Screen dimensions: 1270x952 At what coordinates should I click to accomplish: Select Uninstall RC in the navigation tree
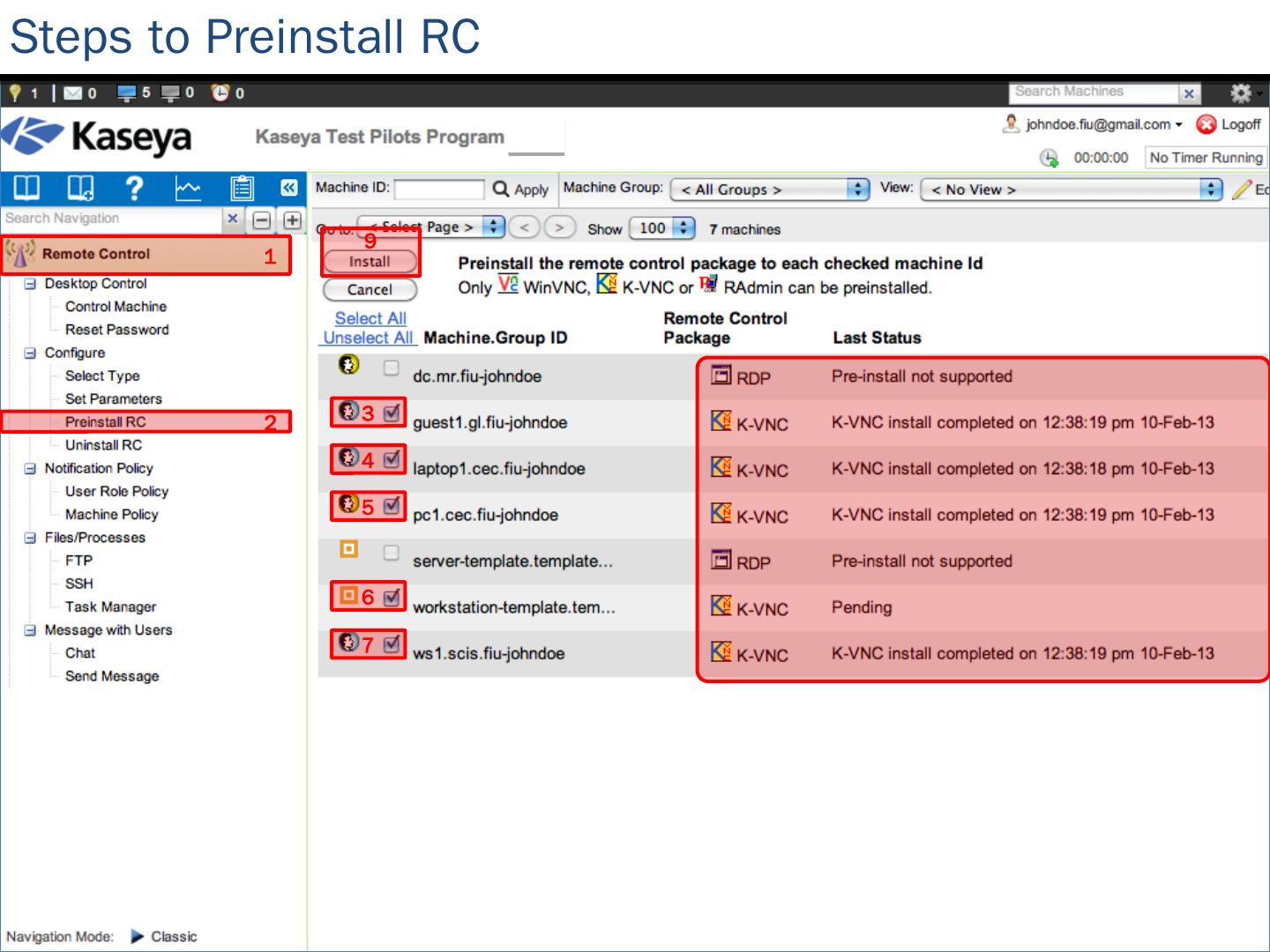[x=103, y=445]
